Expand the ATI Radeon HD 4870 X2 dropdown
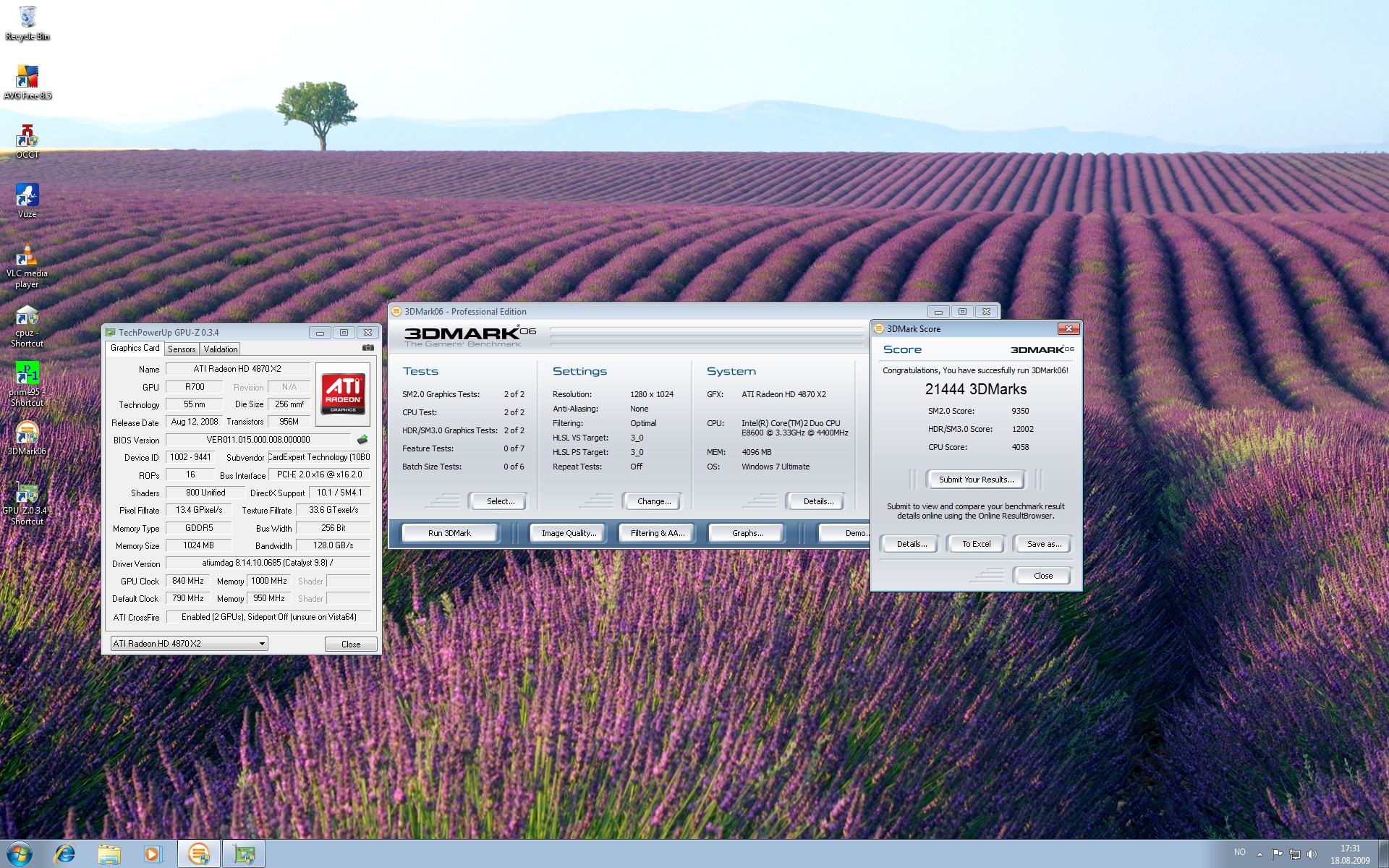This screenshot has height=868, width=1389. tap(262, 644)
